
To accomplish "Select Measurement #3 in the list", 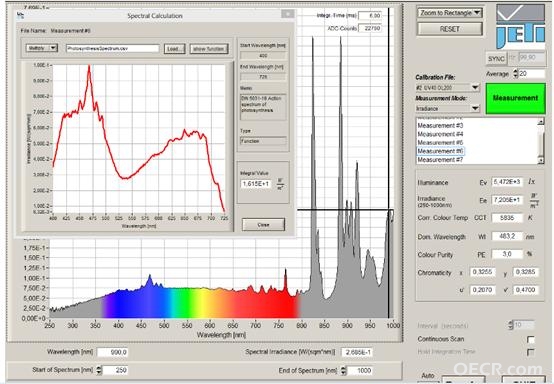I will 440,125.
